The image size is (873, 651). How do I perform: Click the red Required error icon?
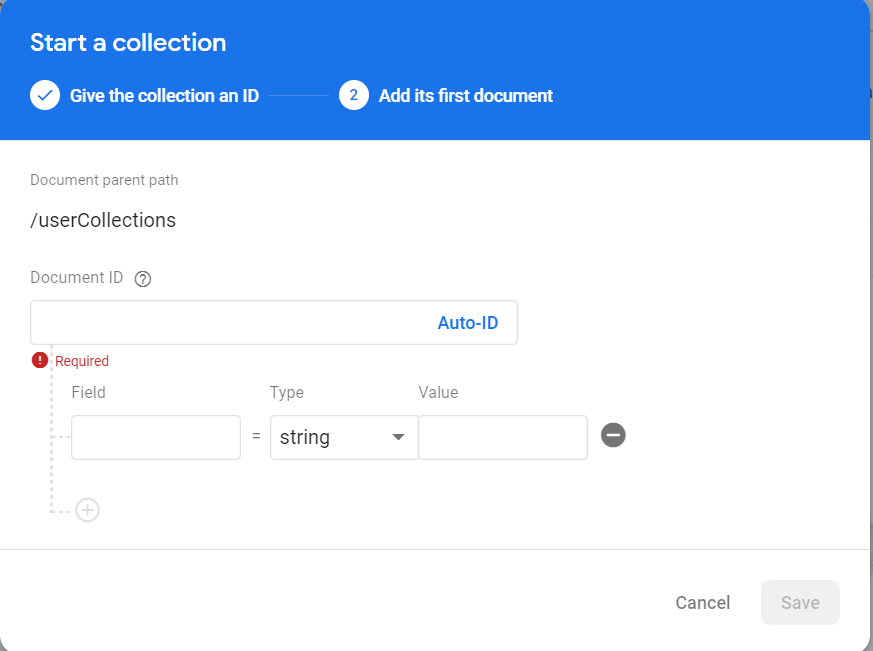[40, 360]
